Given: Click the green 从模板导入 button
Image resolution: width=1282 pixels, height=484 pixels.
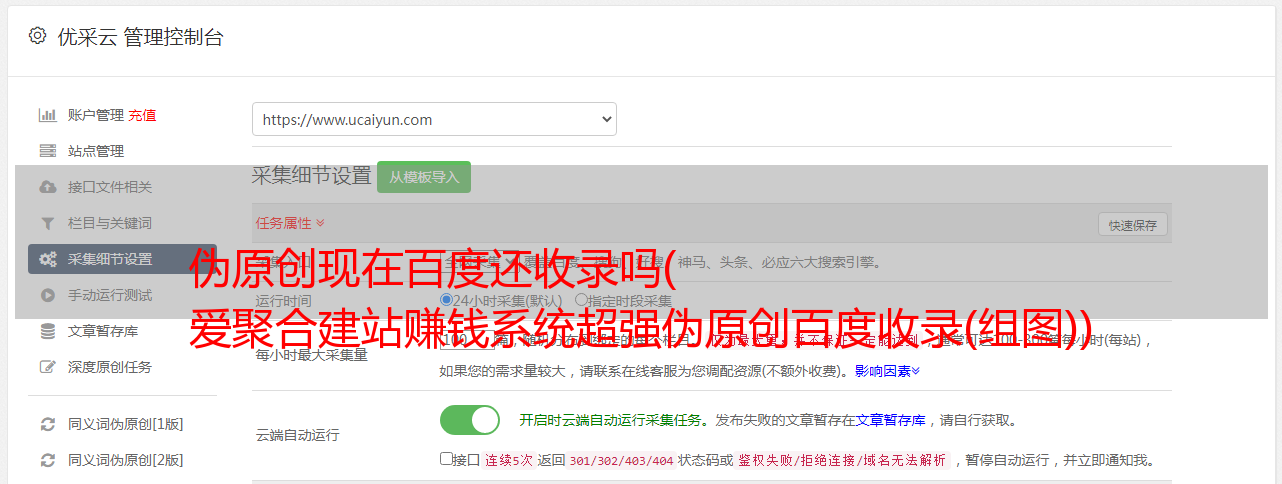Looking at the screenshot, I should tap(424, 177).
